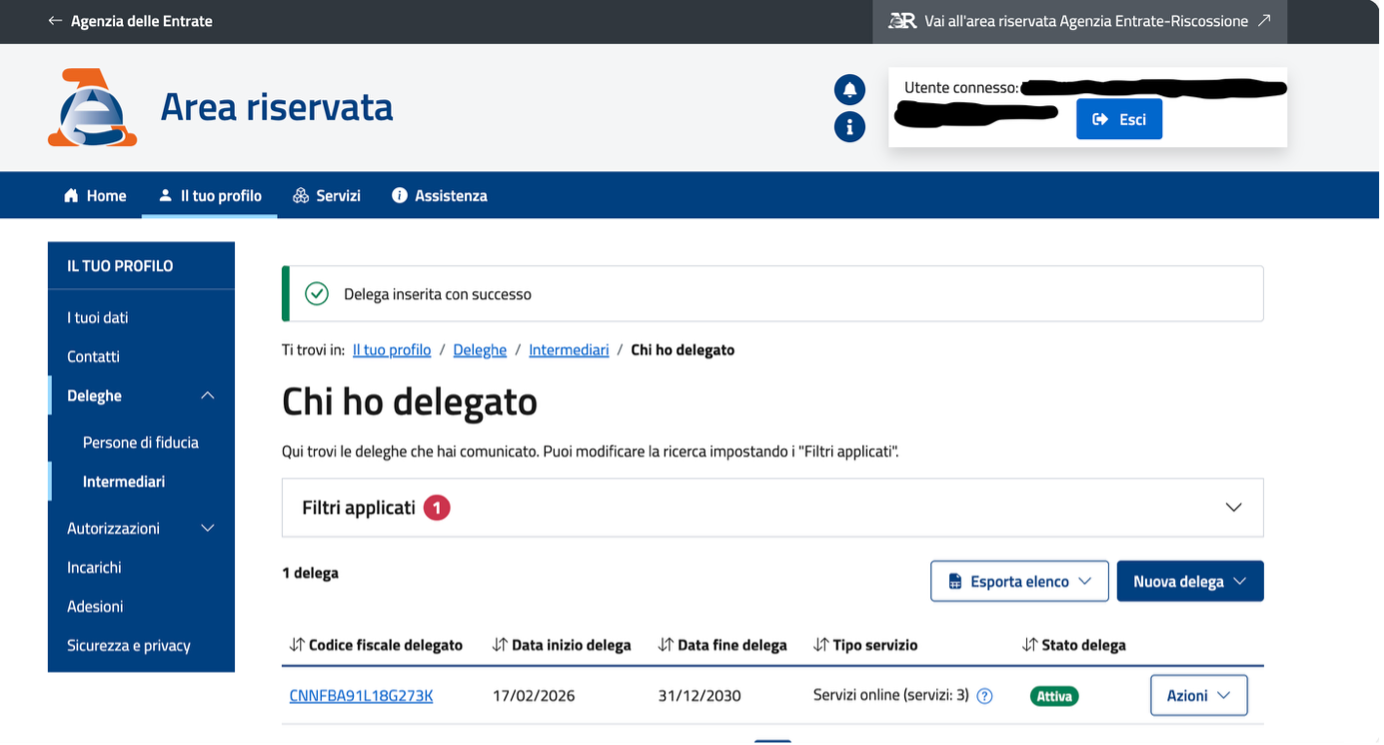This screenshot has width=1384, height=745.
Task: Open the information "i" icon
Action: [x=849, y=127]
